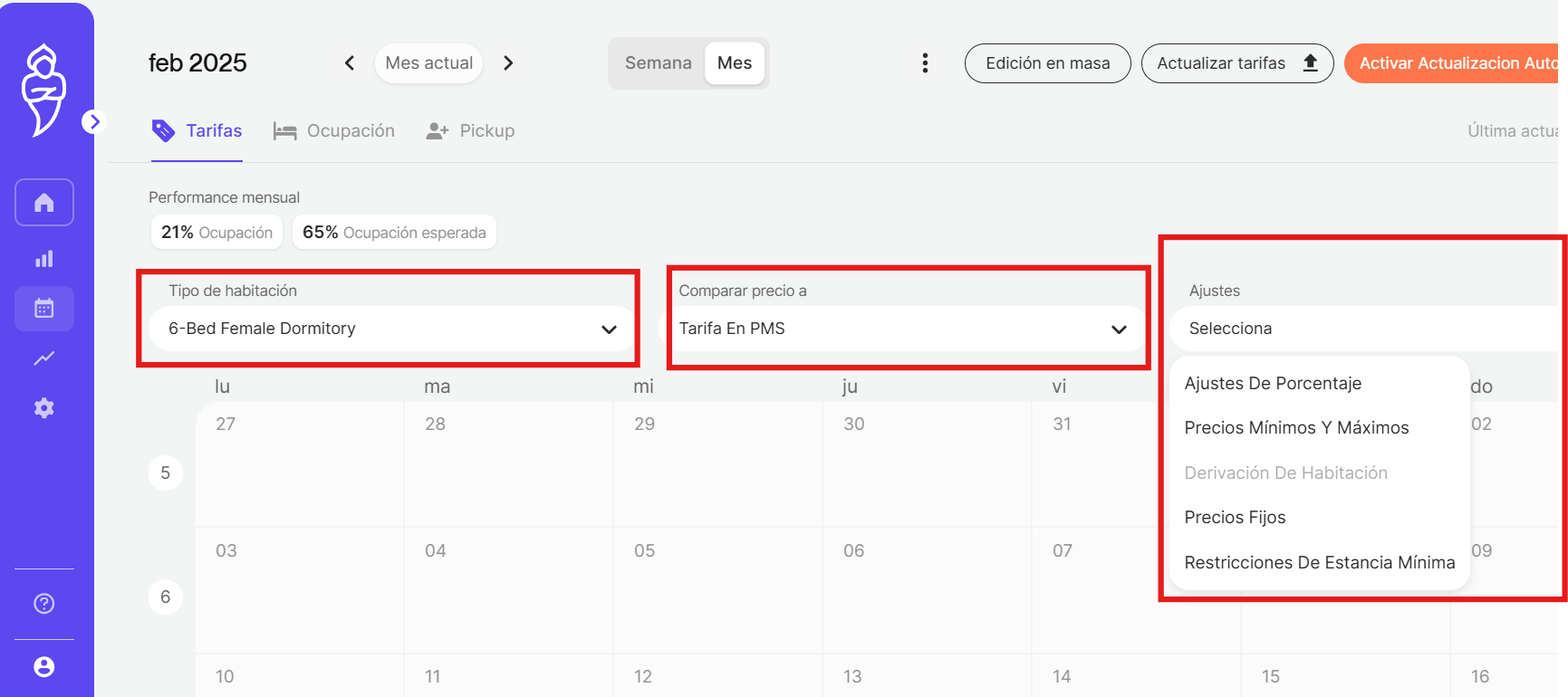Image resolution: width=1568 pixels, height=697 pixels.
Task: Open the bar chart reports icon
Action: click(44, 259)
